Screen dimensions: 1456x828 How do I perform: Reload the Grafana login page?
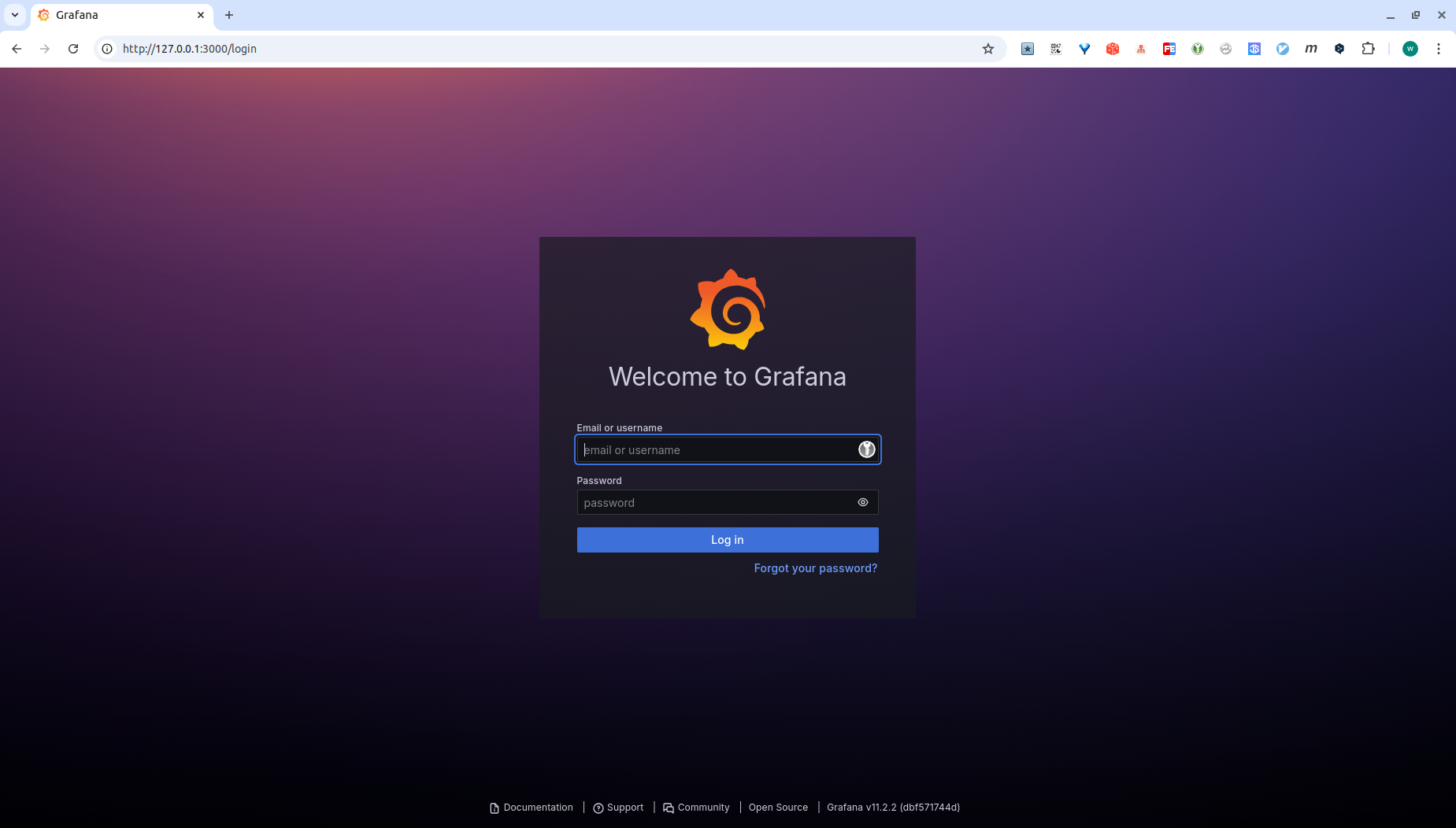(73, 49)
